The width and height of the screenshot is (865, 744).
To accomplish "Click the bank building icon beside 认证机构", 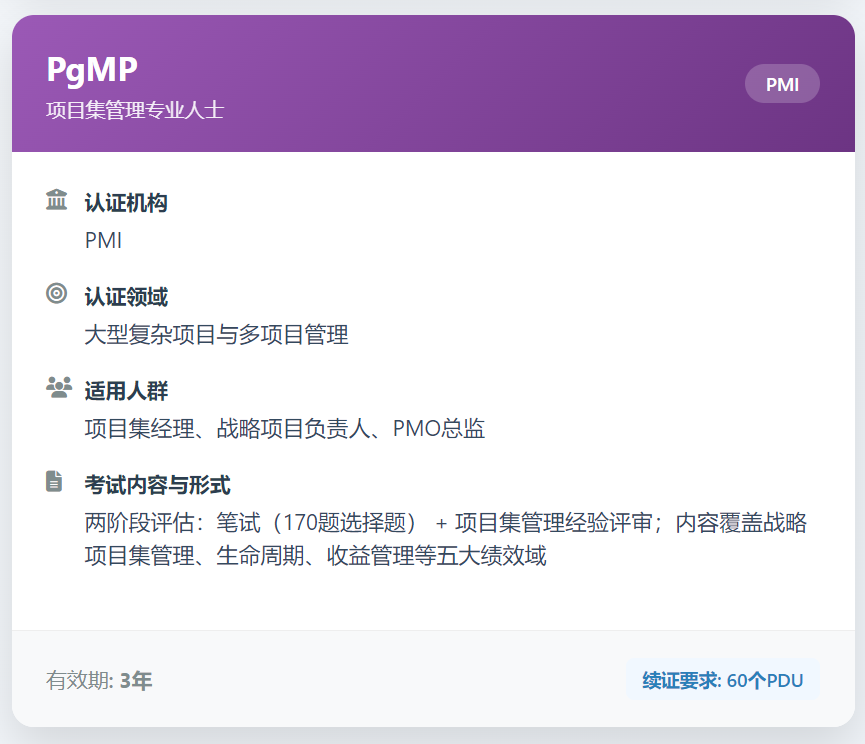I will pyautogui.click(x=57, y=200).
